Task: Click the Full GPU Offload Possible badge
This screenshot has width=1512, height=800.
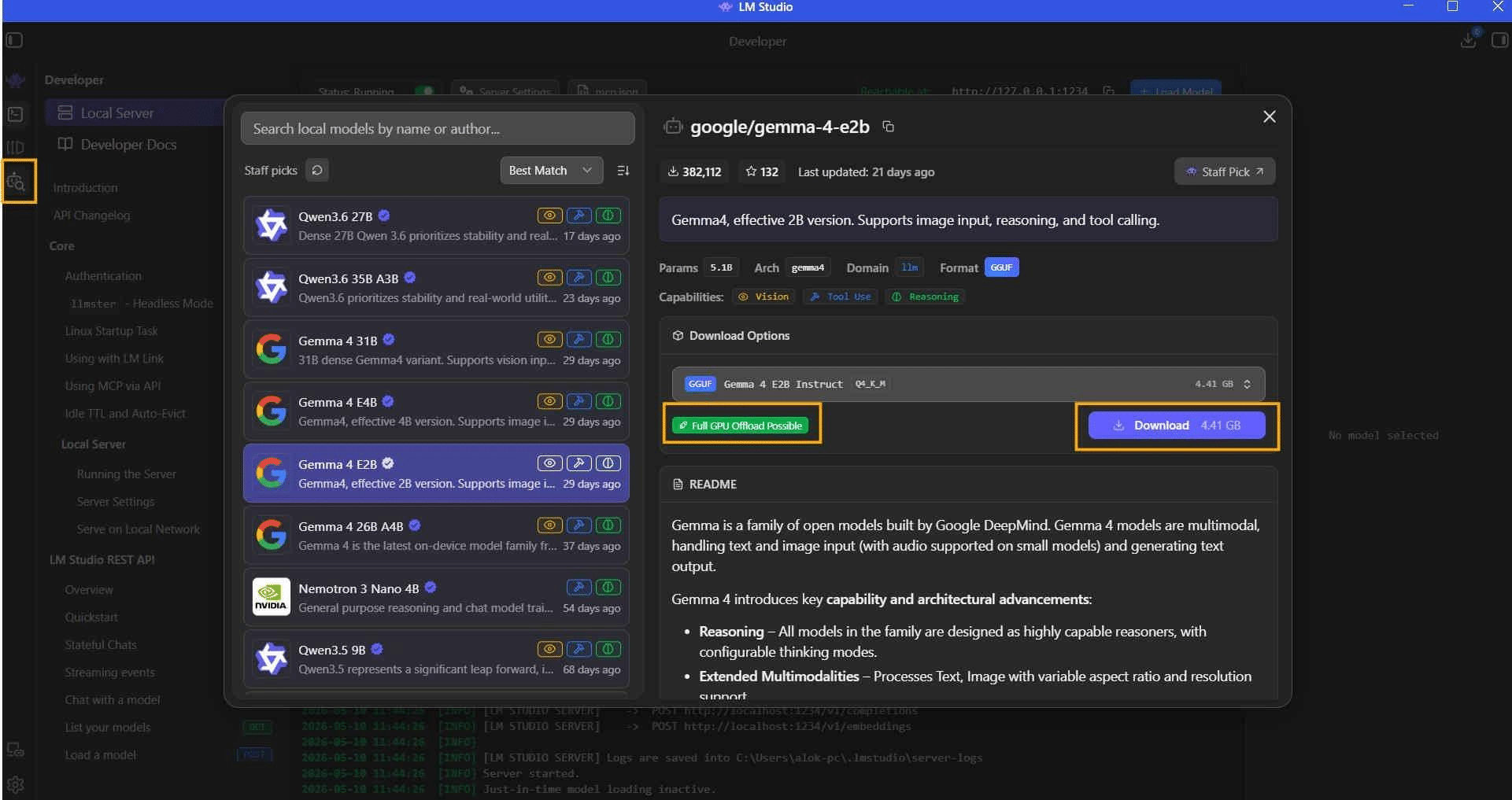Action: pyautogui.click(x=741, y=426)
